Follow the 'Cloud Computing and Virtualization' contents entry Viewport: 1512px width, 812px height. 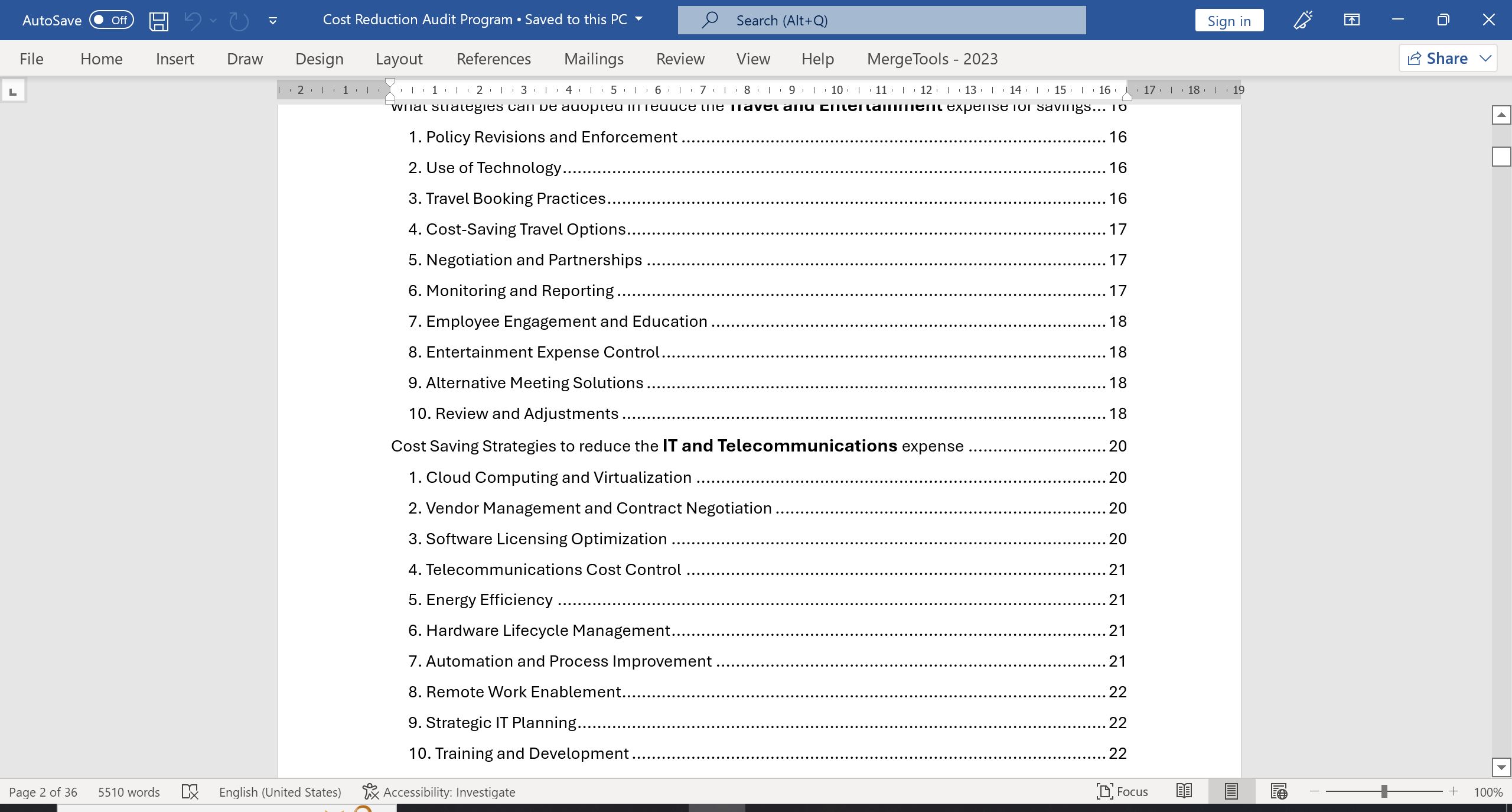click(558, 478)
